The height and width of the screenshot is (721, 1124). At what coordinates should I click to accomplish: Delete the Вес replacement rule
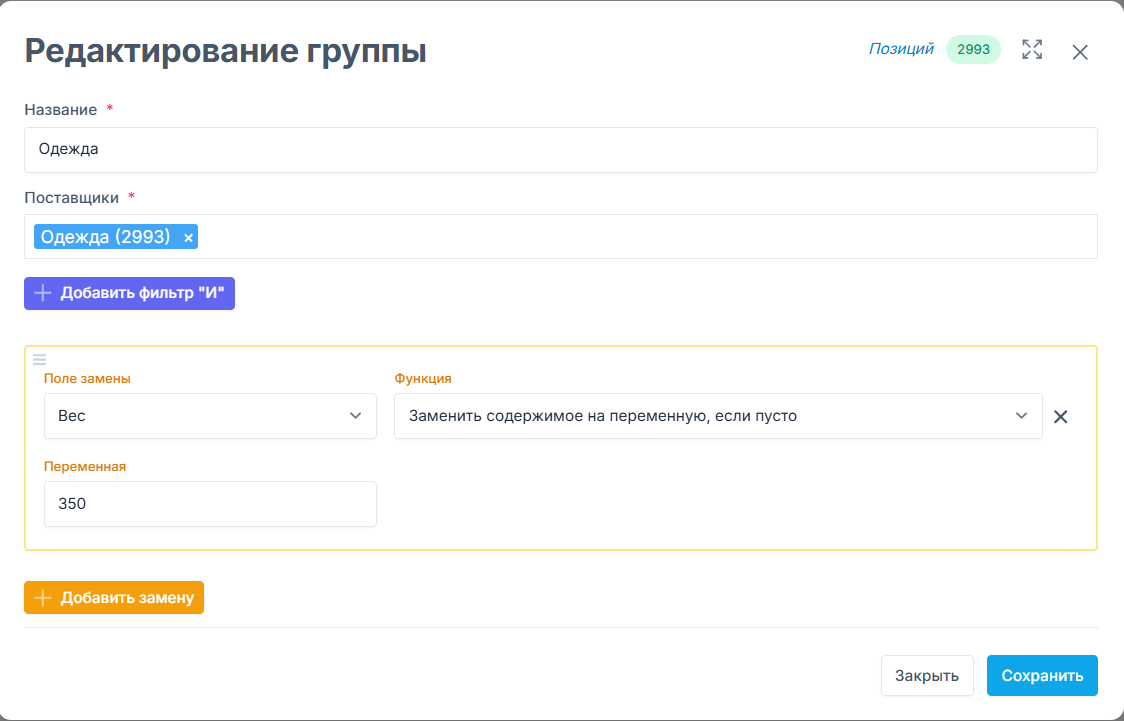(1061, 417)
